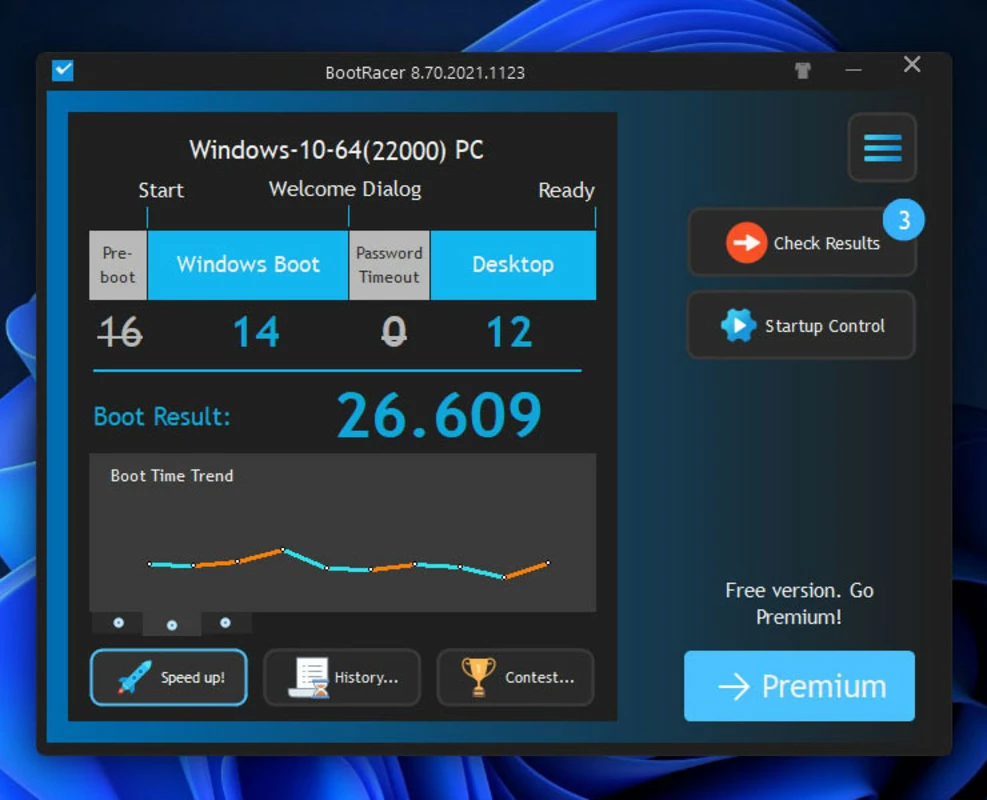The image size is (987, 800).
Task: Close the BootRacer window
Action: point(912,64)
